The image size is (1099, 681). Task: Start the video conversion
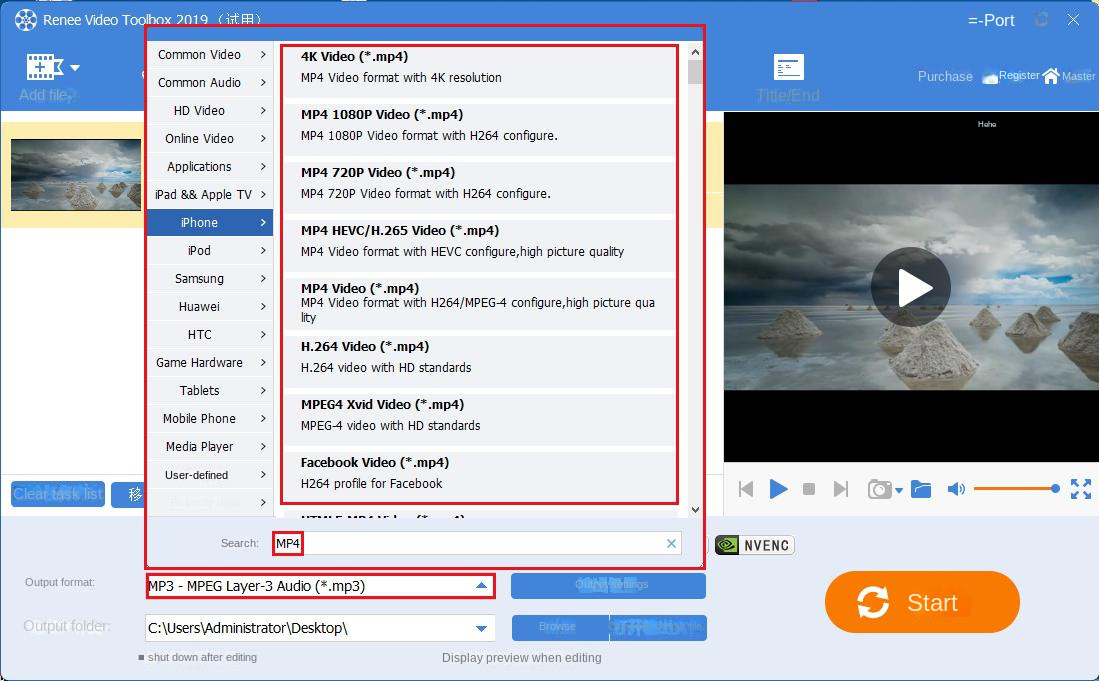tap(921, 603)
